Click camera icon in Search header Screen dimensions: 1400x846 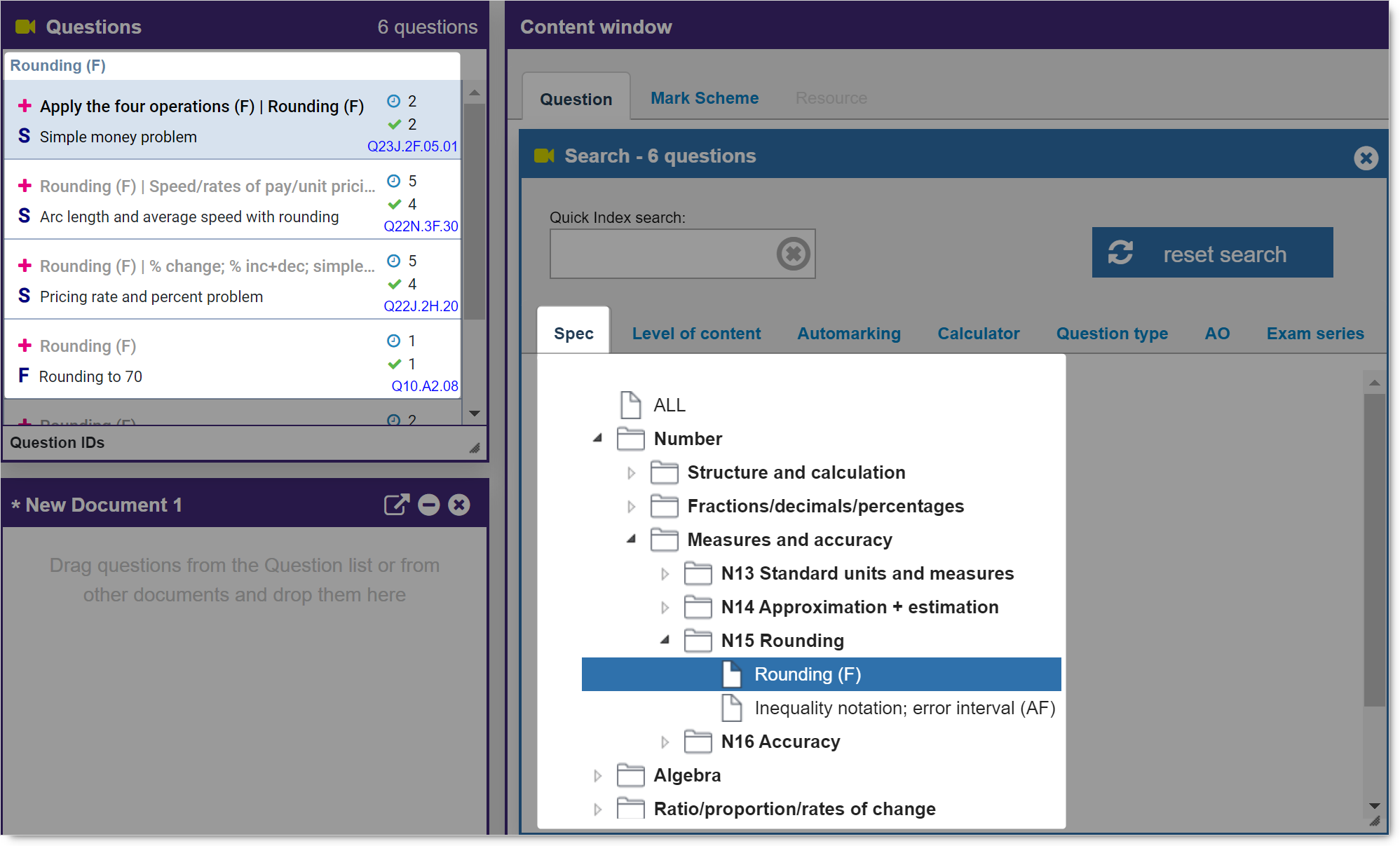point(544,156)
